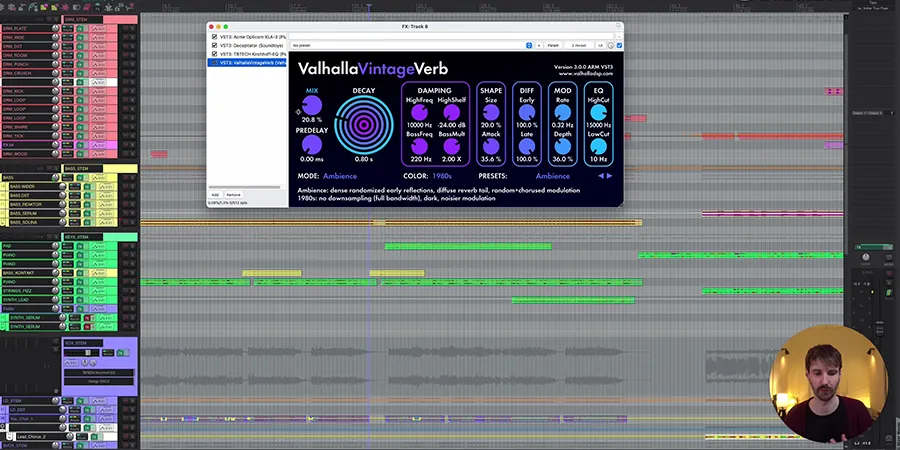
Task: Open routing for DRM_PUNCH track
Action: (x=68, y=64)
